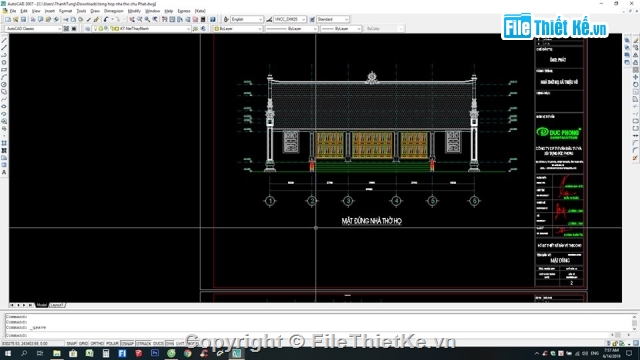Open the Express menu
The image size is (640, 360).
pos(184,11)
